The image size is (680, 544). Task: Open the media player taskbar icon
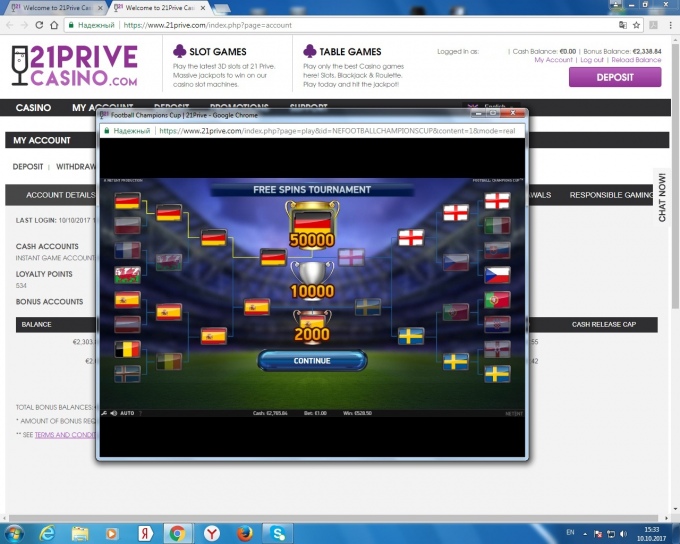click(112, 533)
